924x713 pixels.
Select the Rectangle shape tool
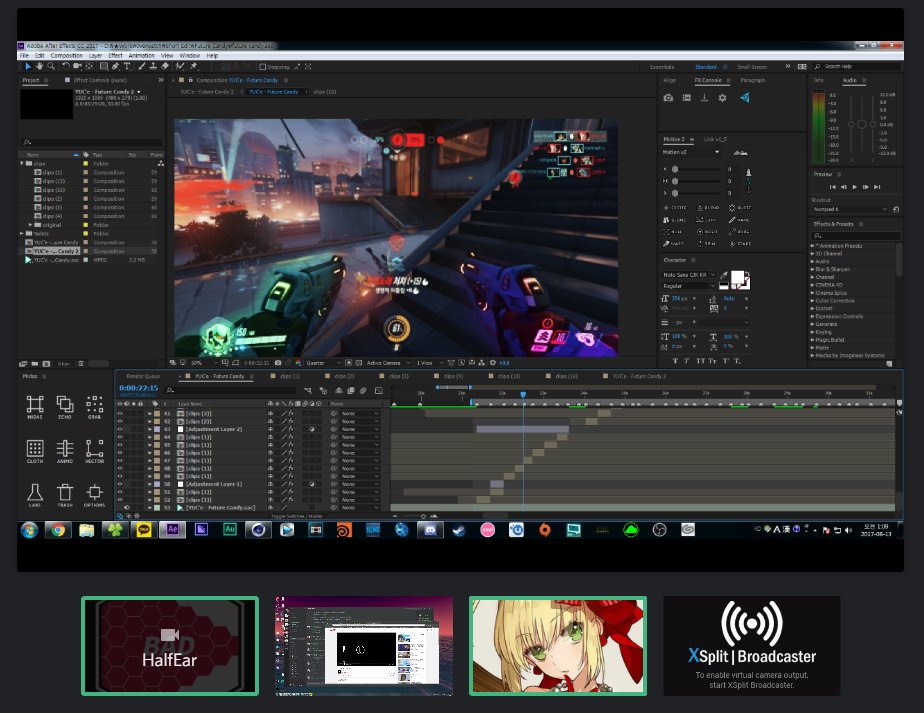(x=104, y=67)
